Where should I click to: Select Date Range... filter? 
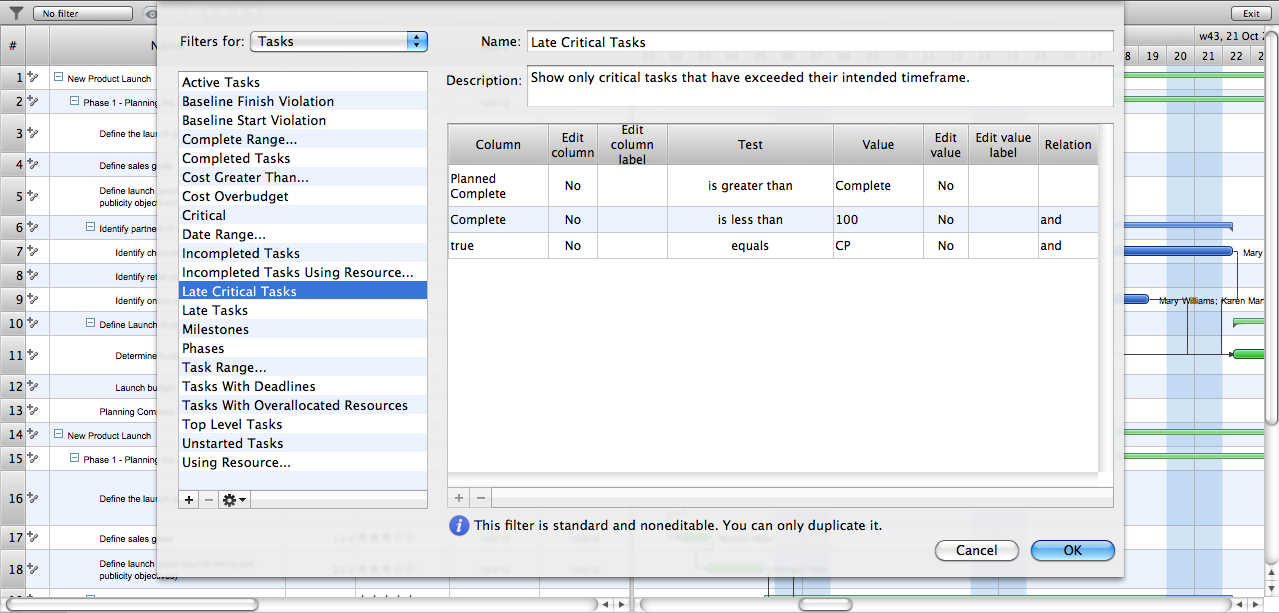(303, 234)
